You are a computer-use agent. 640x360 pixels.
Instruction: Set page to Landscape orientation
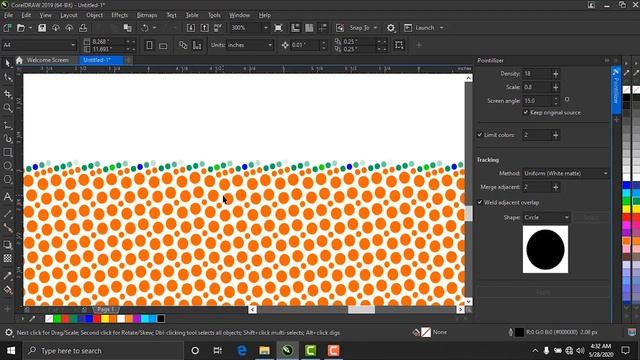coord(163,45)
